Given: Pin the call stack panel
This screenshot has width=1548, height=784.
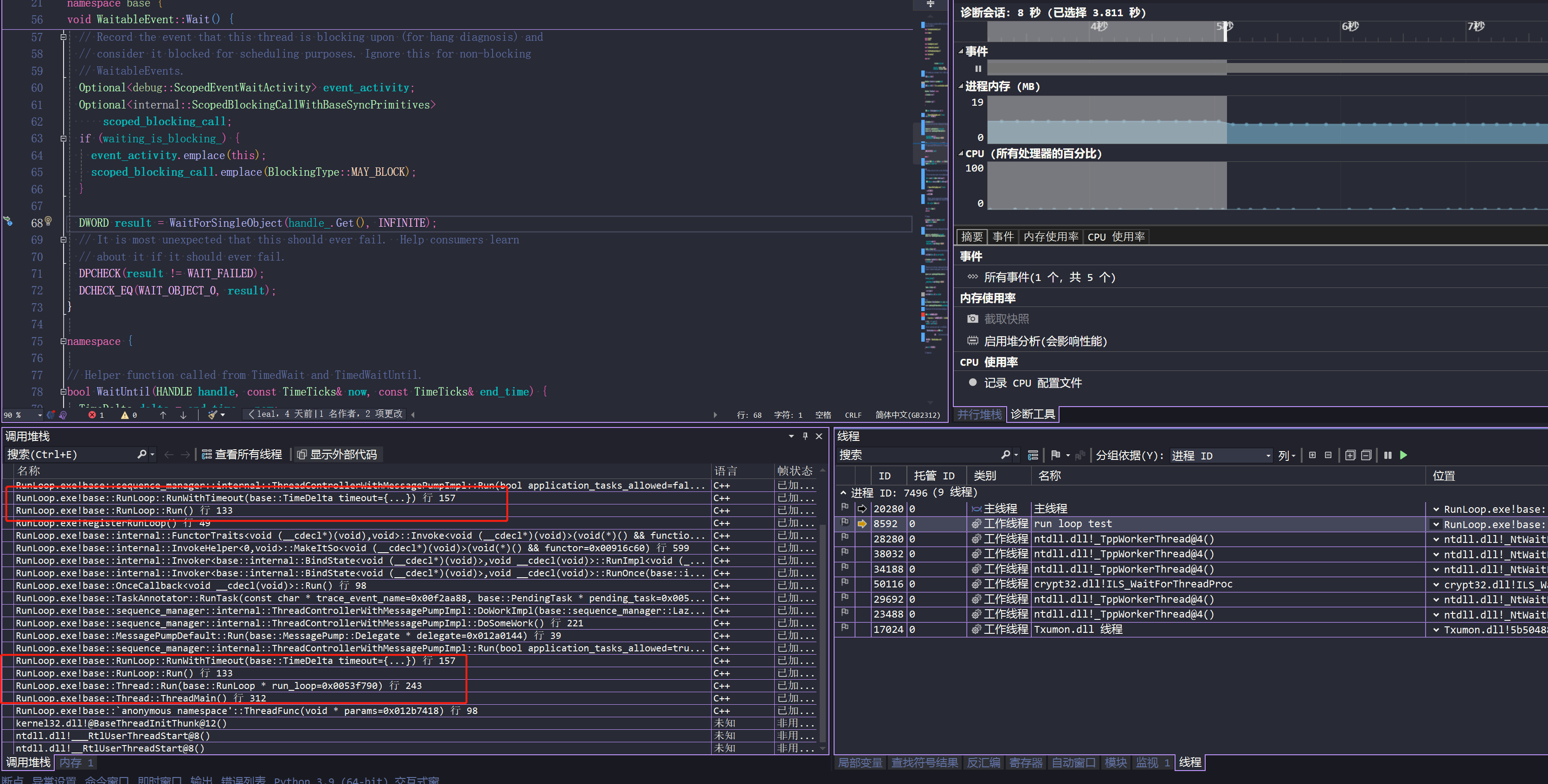Looking at the screenshot, I should 805,436.
